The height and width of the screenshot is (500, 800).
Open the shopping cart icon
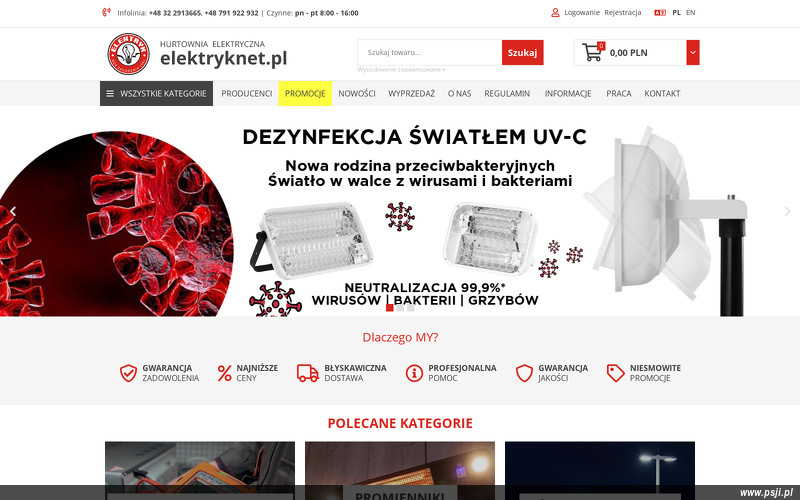point(592,53)
